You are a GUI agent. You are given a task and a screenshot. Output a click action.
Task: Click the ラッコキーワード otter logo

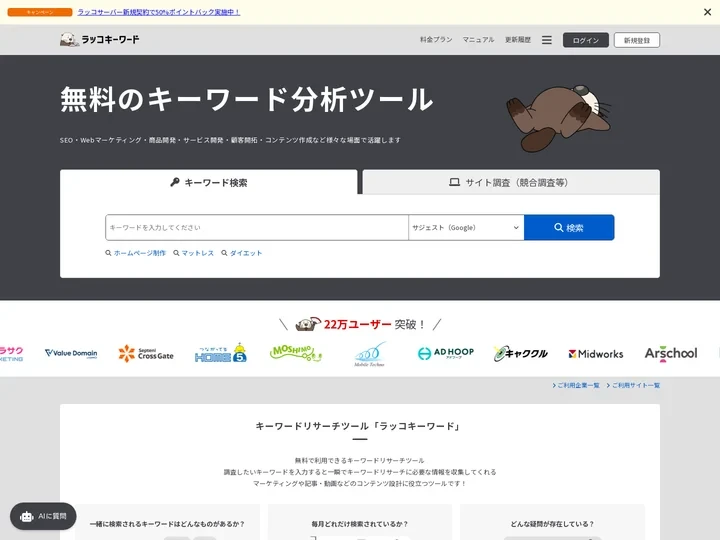[99, 39]
